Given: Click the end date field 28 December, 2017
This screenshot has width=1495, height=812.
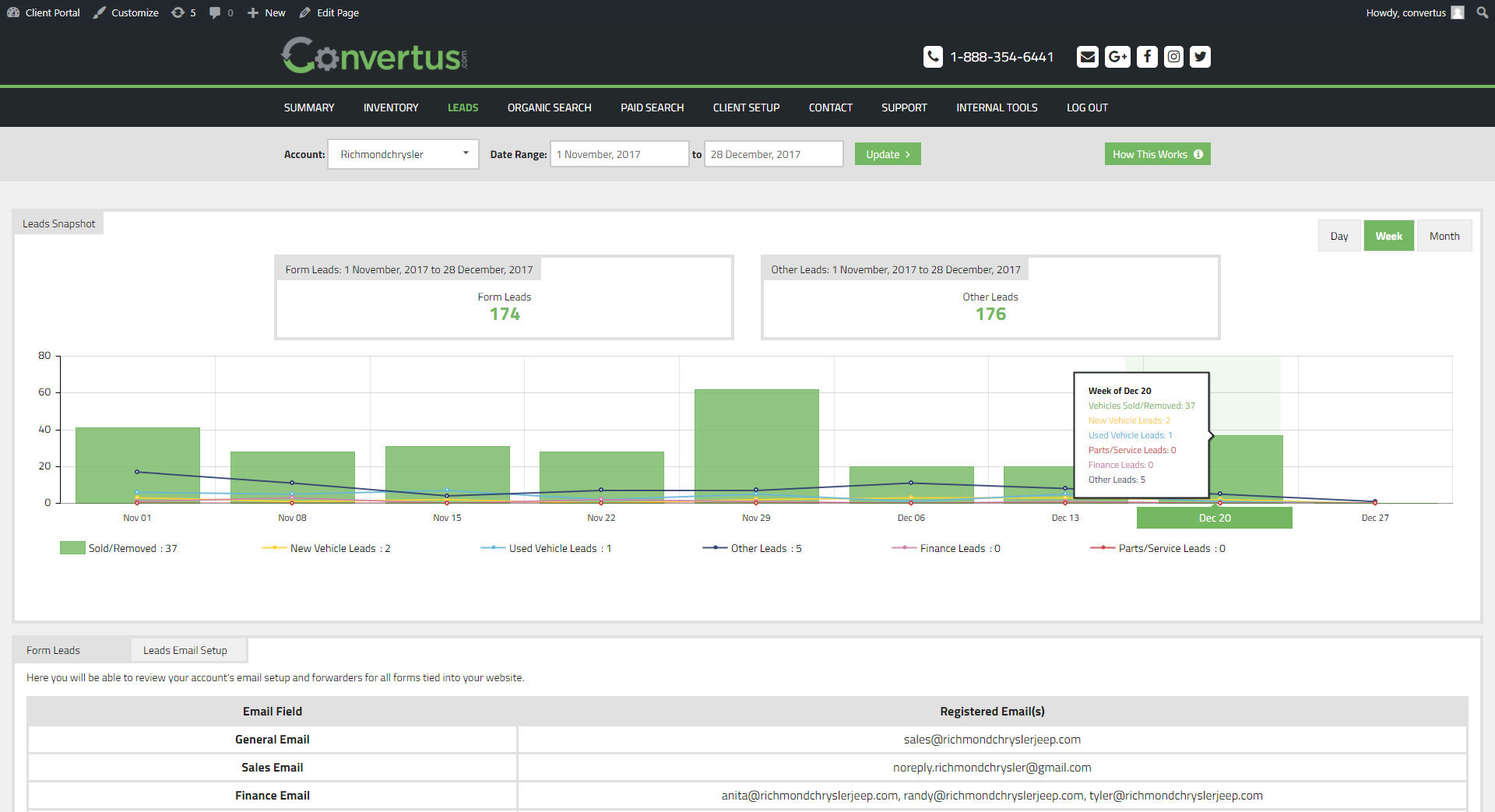Looking at the screenshot, I should (774, 154).
